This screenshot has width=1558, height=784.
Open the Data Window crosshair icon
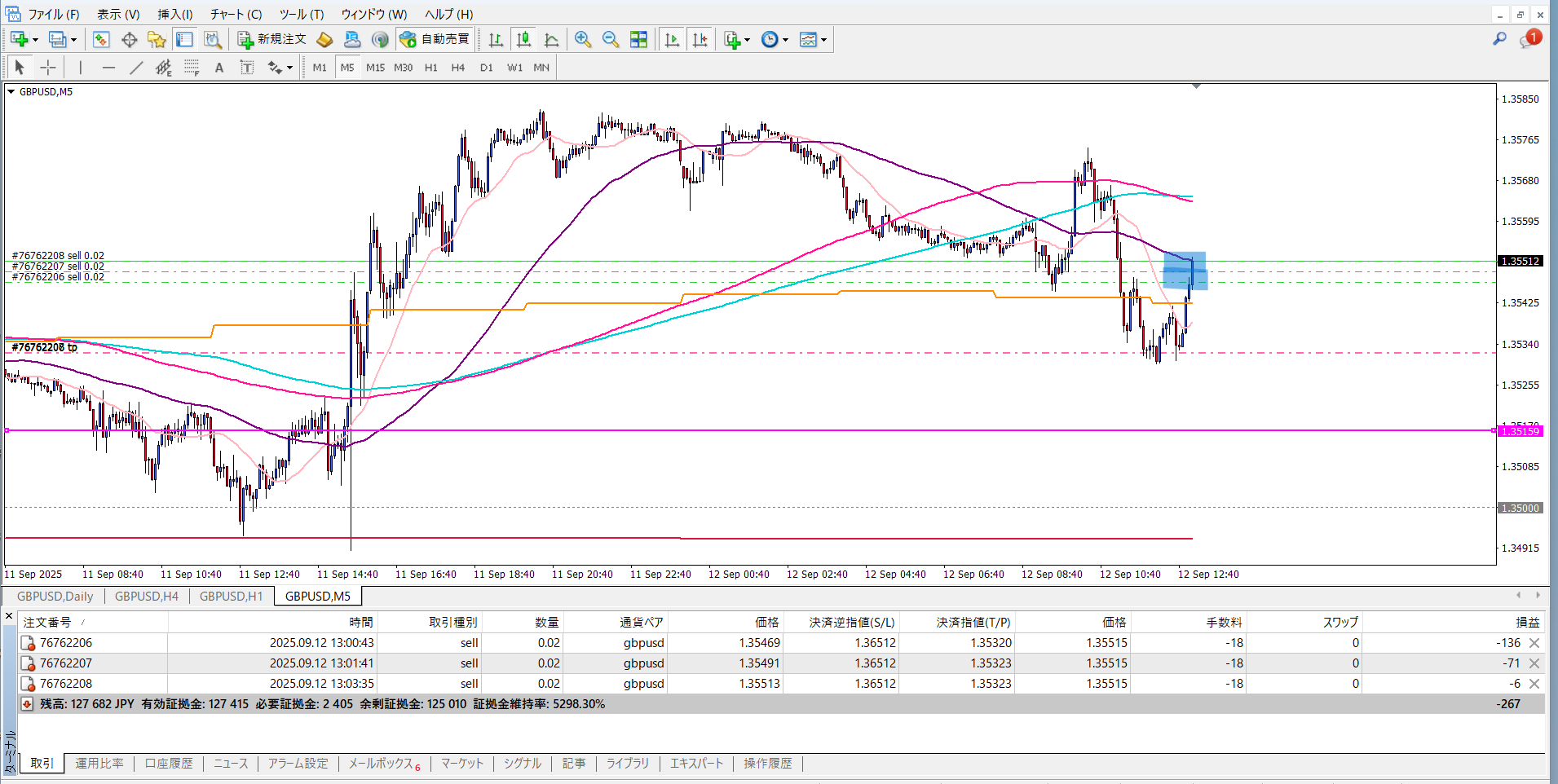tap(129, 39)
